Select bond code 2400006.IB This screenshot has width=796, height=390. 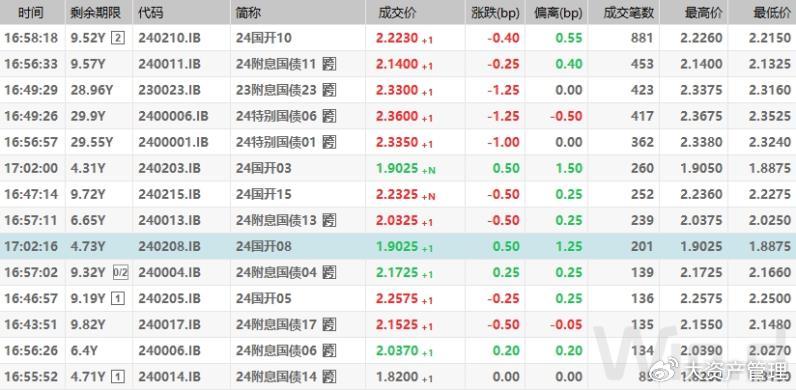click(173, 116)
